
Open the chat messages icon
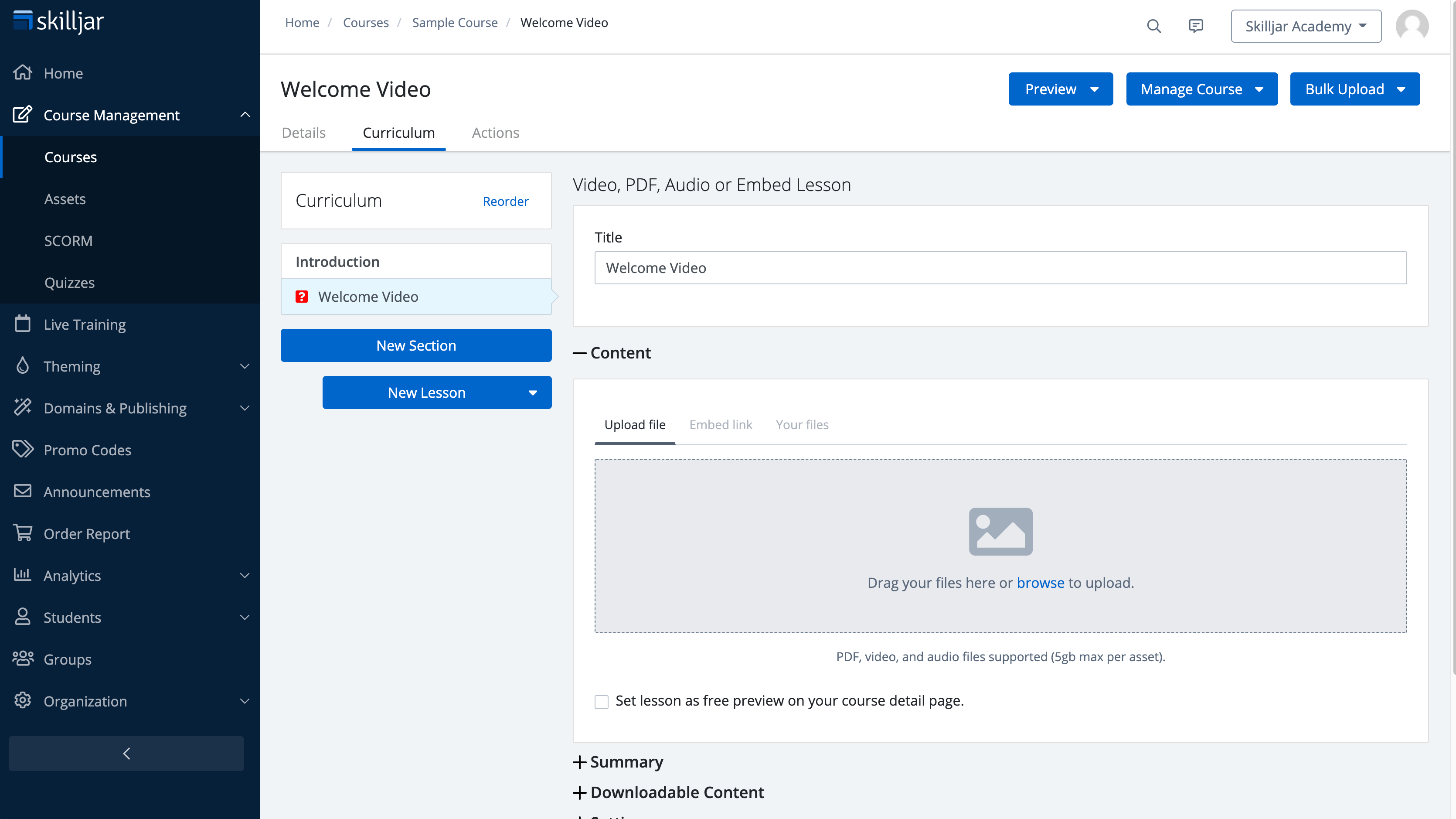tap(1195, 26)
